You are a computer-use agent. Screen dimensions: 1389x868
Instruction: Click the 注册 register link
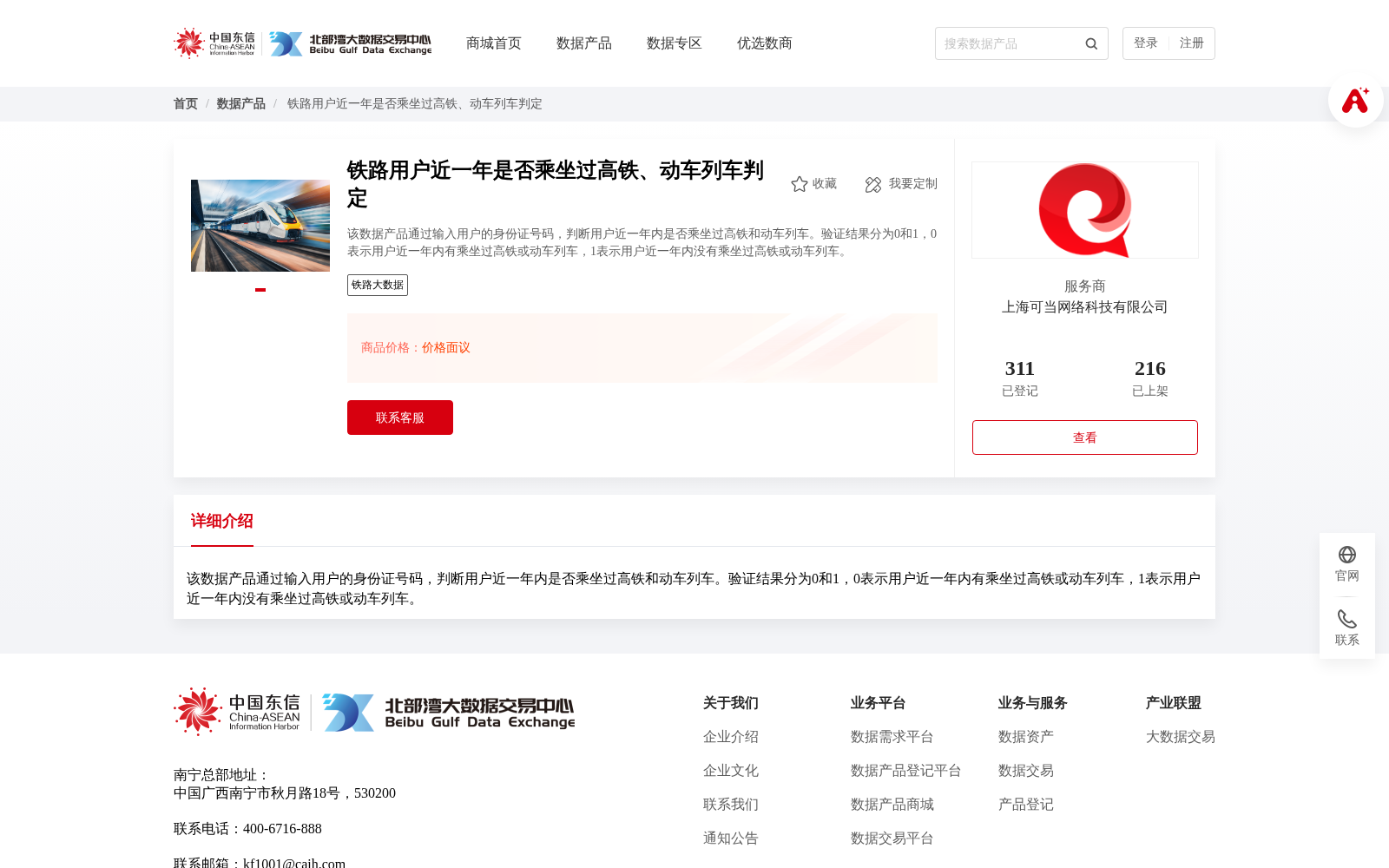point(1192,43)
